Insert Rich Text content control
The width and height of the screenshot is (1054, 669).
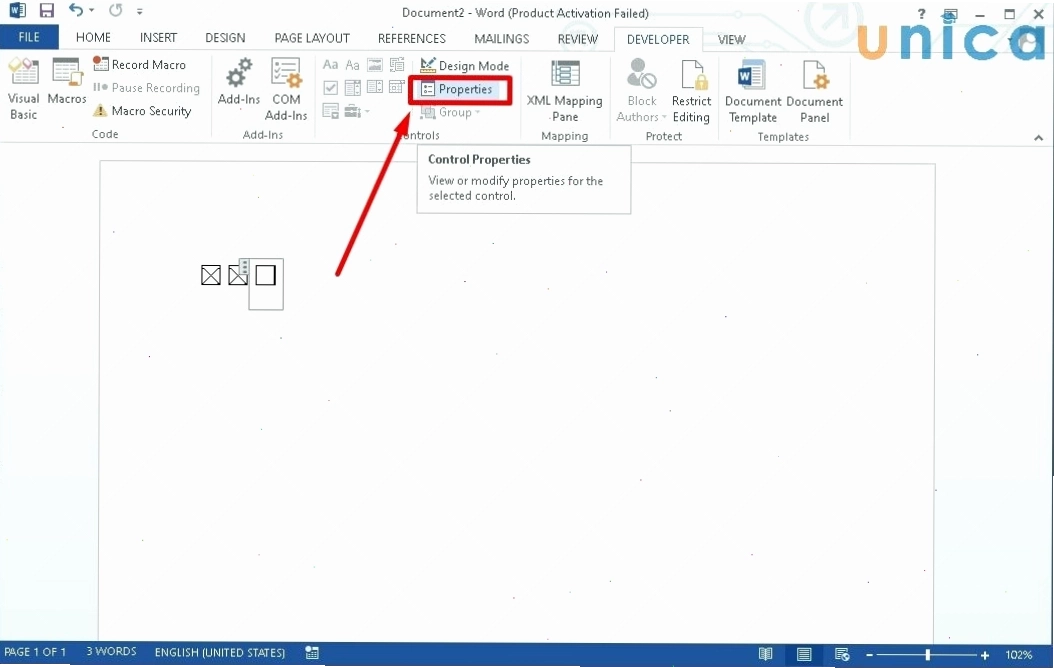pos(330,65)
